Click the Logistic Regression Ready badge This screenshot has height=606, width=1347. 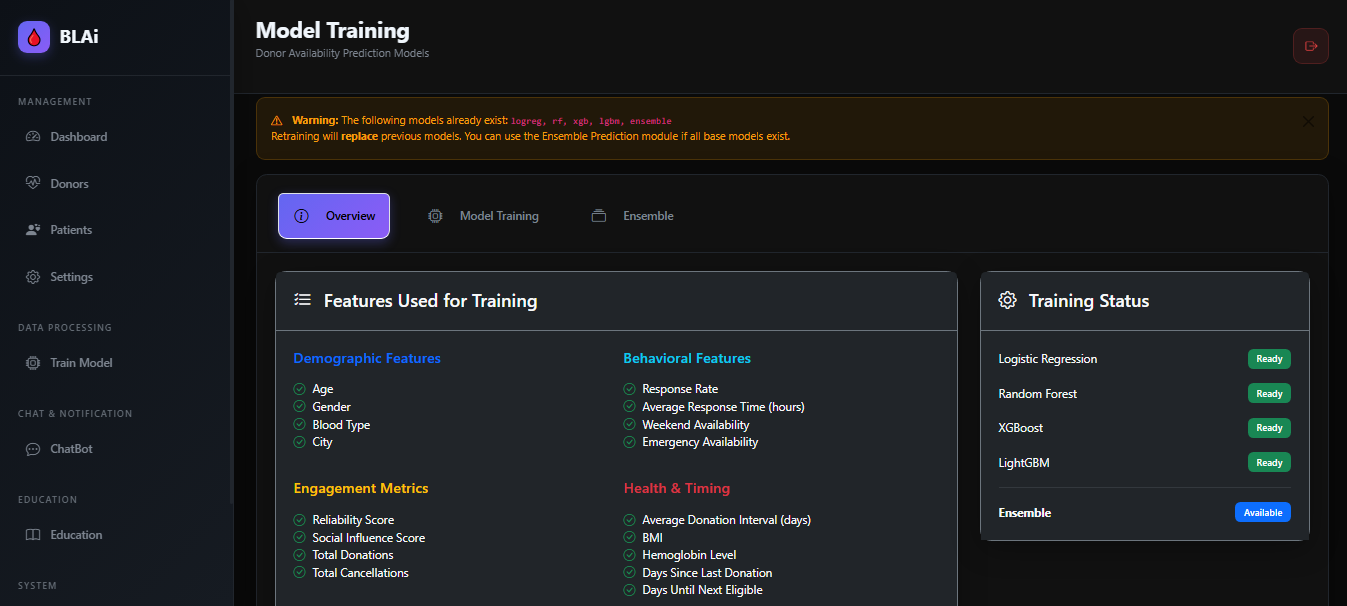click(1269, 359)
